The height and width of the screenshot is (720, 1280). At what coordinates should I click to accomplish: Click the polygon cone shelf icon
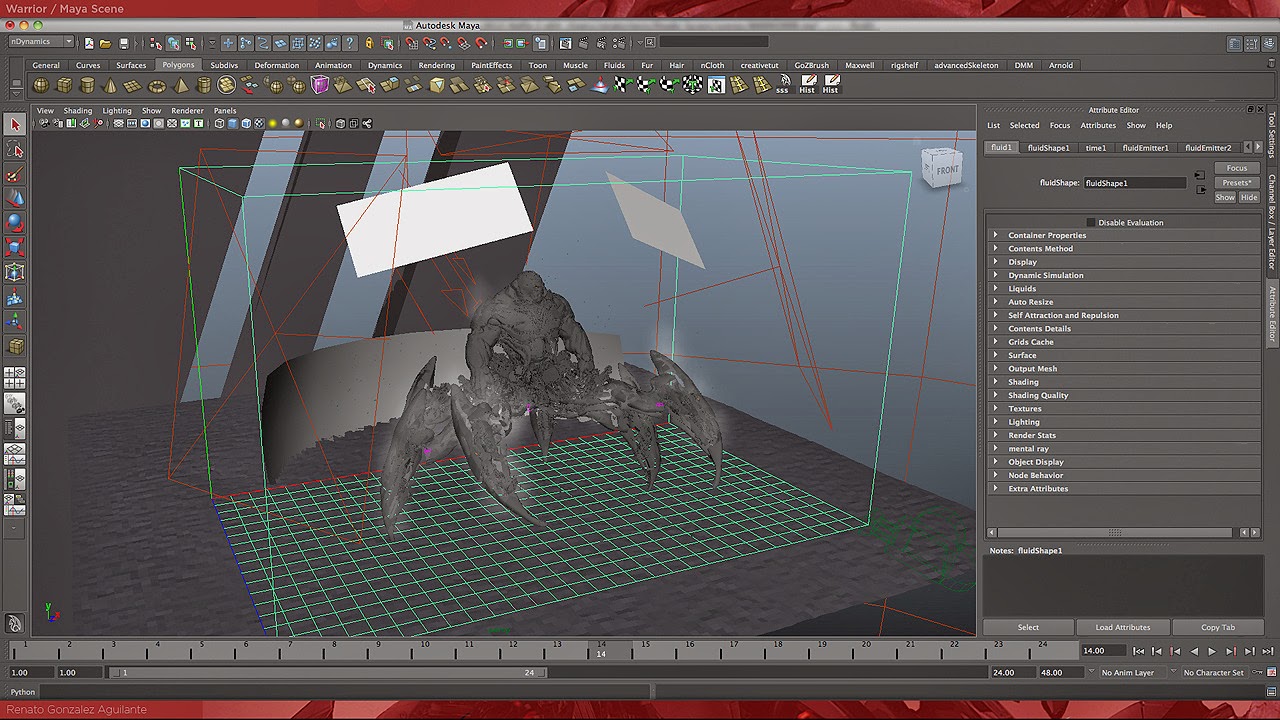(x=110, y=86)
